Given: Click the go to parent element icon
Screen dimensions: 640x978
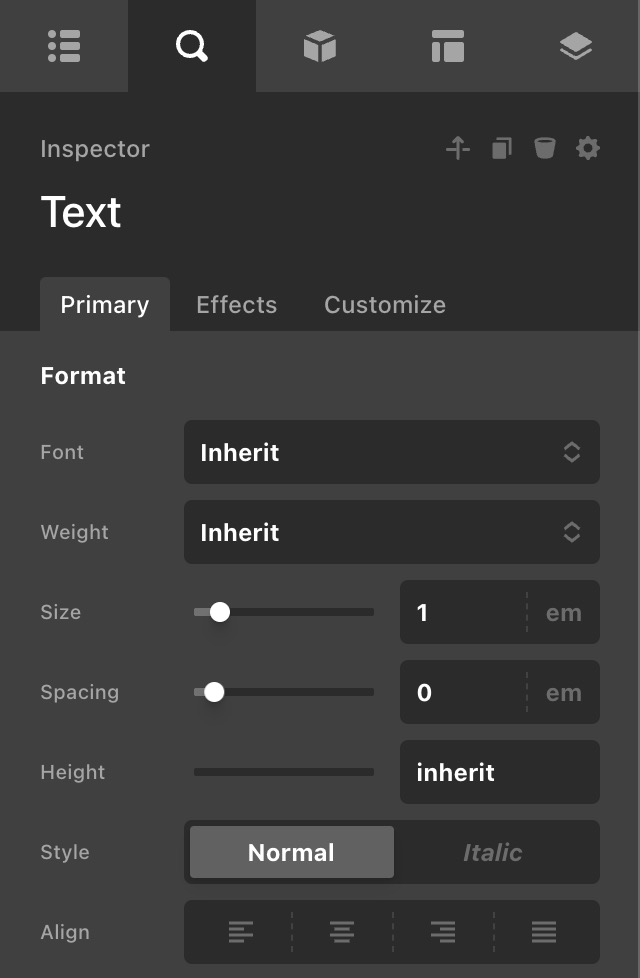Looking at the screenshot, I should [x=458, y=149].
